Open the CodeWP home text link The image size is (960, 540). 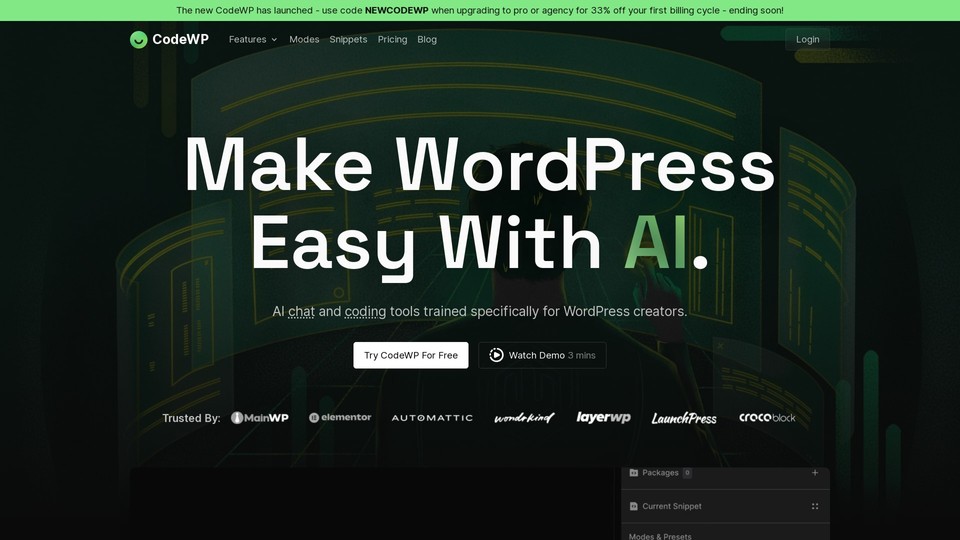click(181, 39)
